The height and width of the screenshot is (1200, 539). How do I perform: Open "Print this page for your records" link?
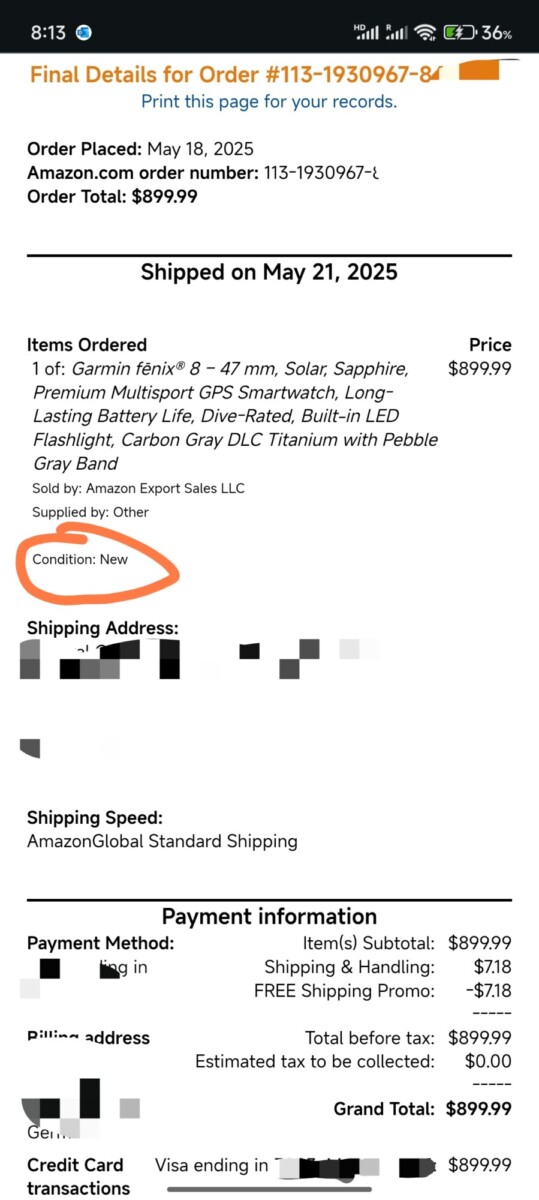[269, 101]
